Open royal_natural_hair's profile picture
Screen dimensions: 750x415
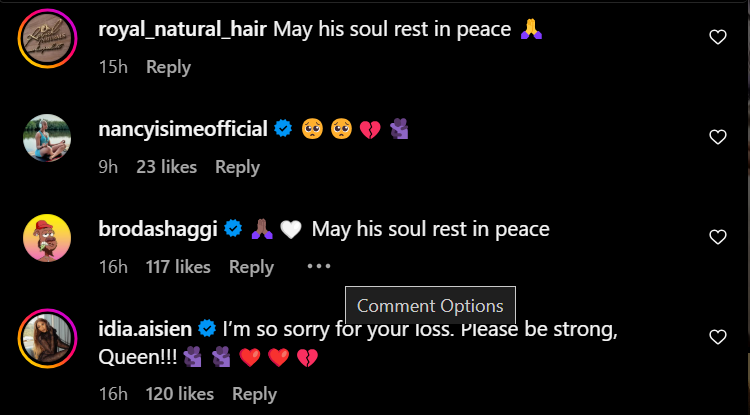pos(46,44)
